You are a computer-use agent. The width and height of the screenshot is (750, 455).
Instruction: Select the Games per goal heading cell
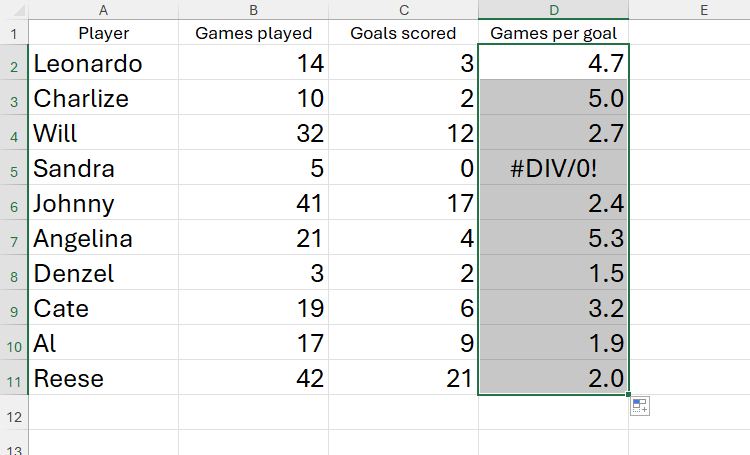coord(554,33)
